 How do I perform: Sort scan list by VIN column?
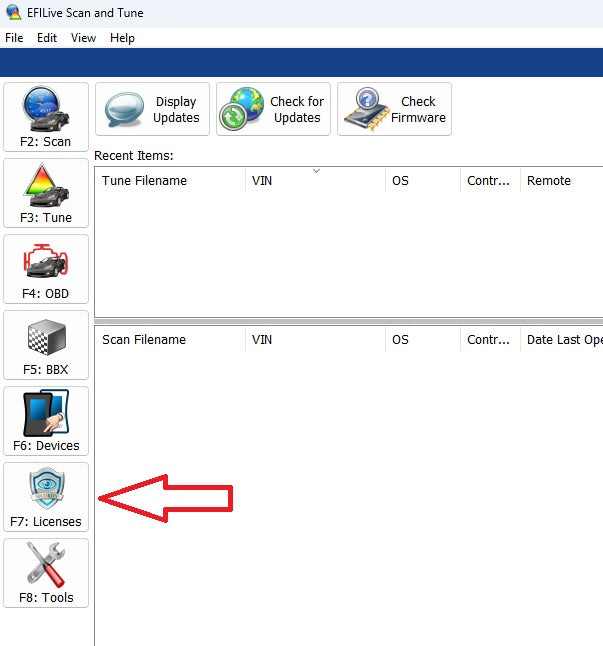[x=316, y=339]
